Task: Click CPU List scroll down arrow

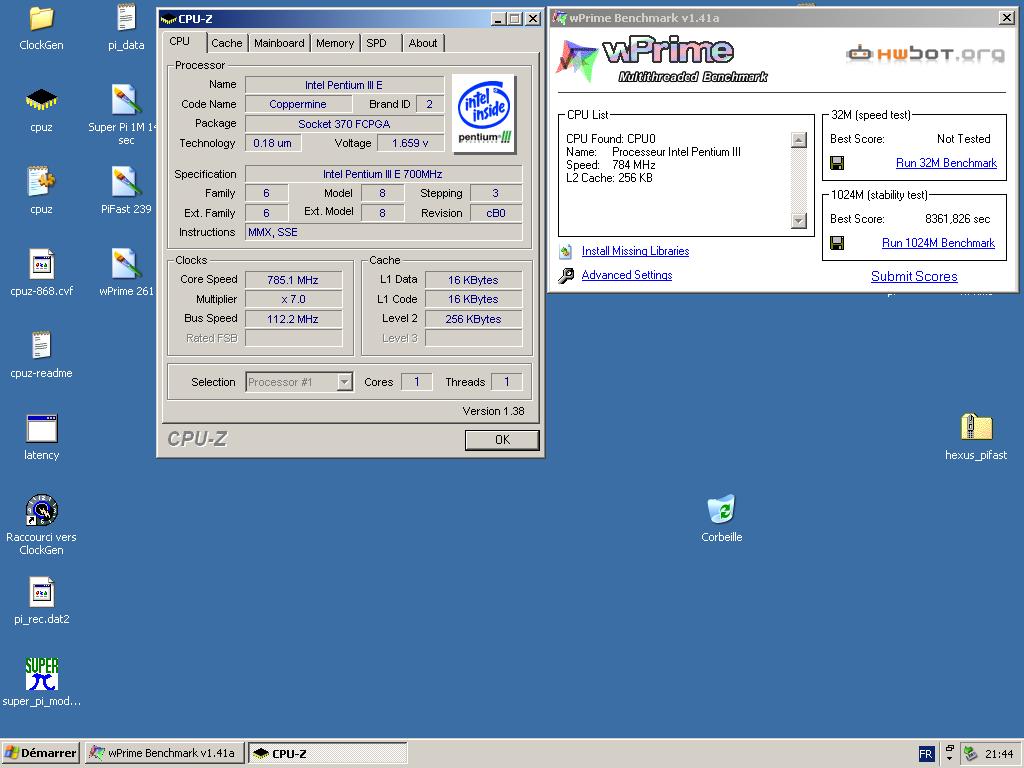Action: pyautogui.click(x=799, y=221)
